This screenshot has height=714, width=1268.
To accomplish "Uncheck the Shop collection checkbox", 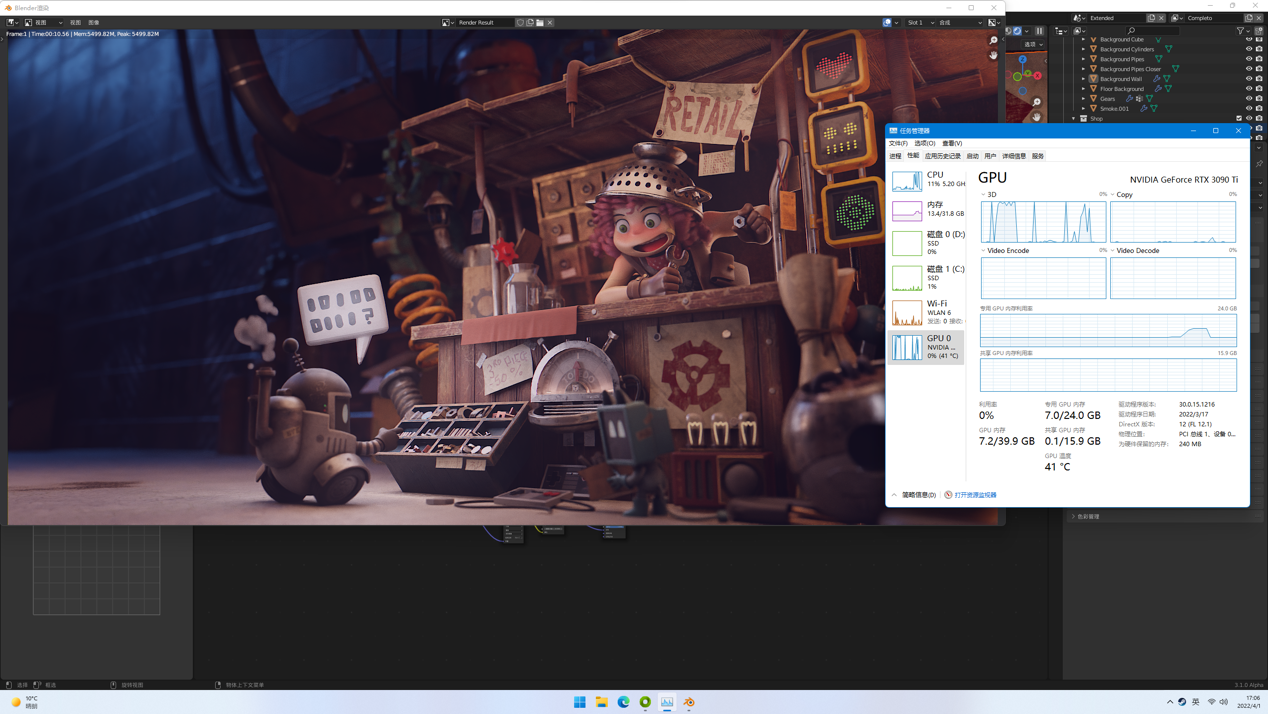I will click(x=1239, y=118).
